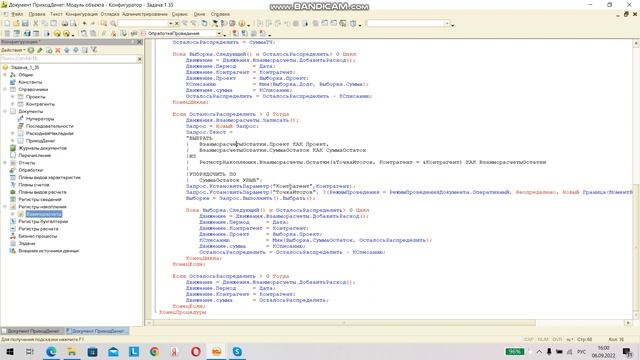Open the Справка menu
This screenshot has width=640, height=360.
click(220, 14)
